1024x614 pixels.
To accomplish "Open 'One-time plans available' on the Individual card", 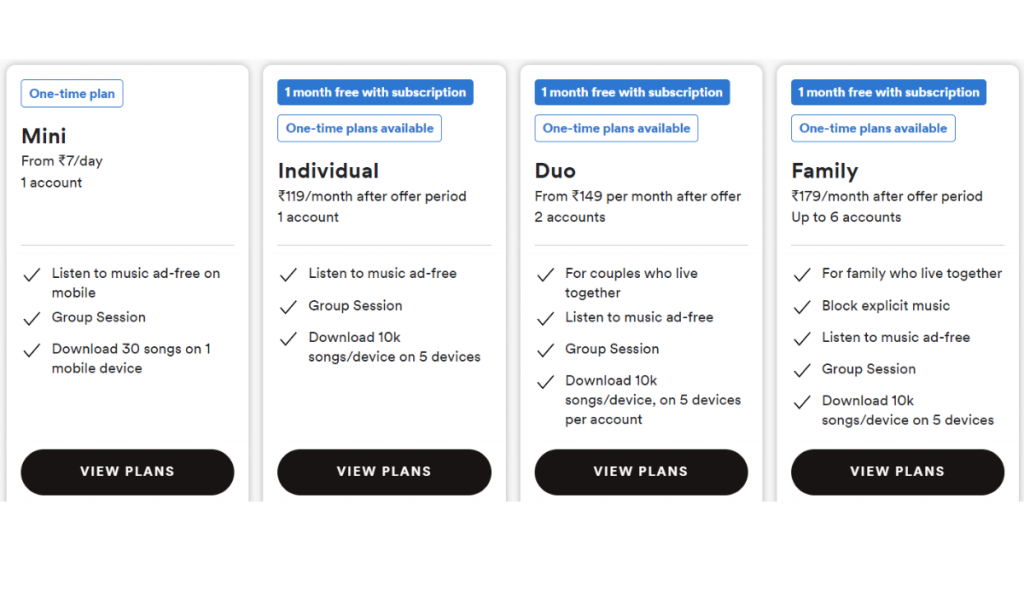I will click(359, 128).
